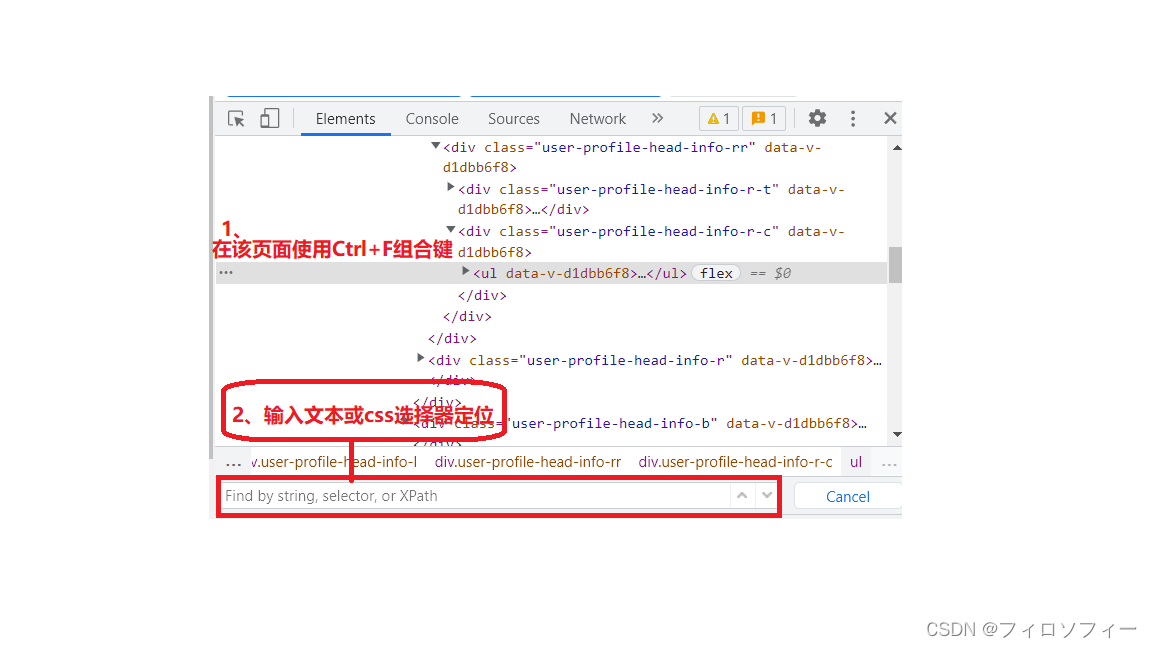Click the closing </div> under ul row

point(482,295)
